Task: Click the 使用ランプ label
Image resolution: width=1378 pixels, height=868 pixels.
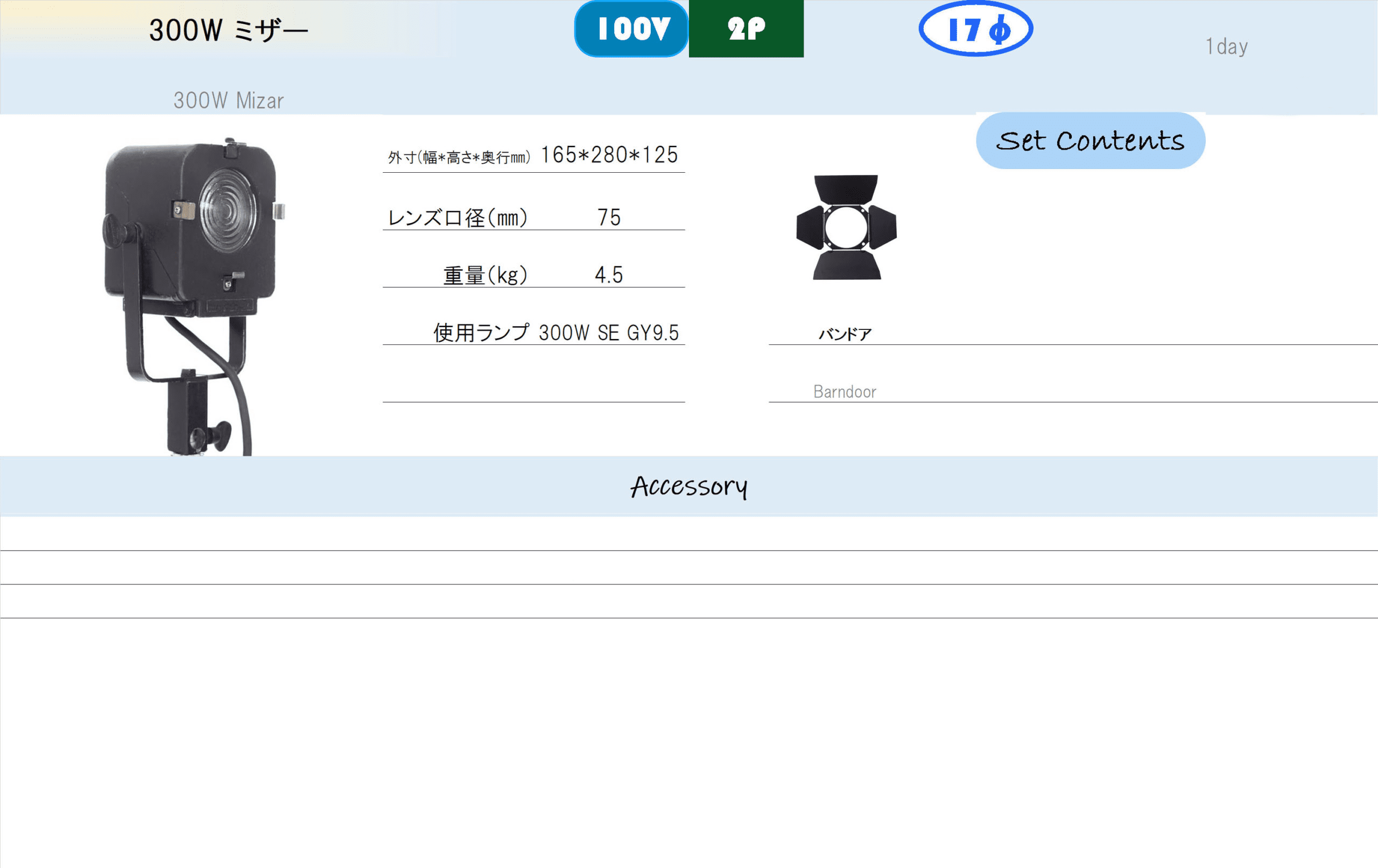Action: point(481,333)
